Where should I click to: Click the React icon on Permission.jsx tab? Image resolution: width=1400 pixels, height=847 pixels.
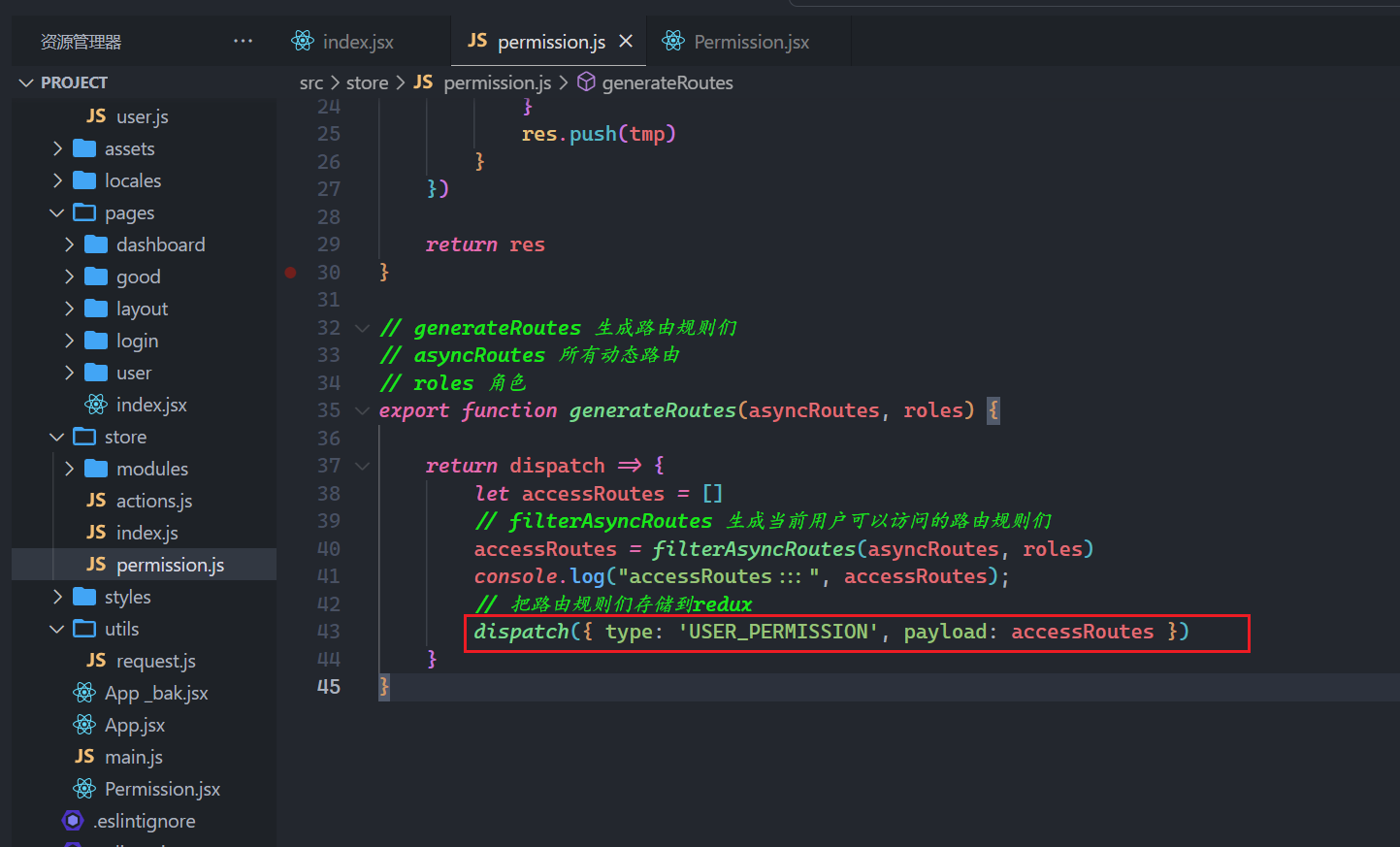click(673, 41)
